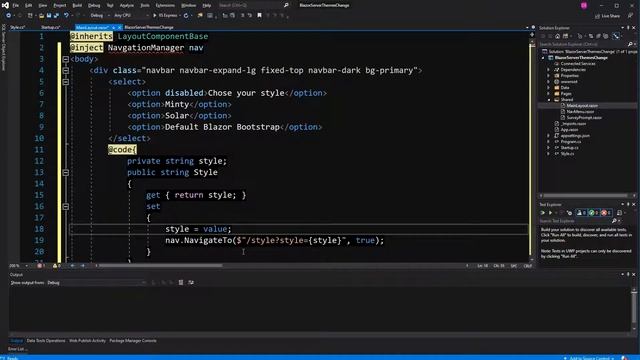This screenshot has width=640, height=360.
Task: Select SurveyPrompt.razor in Solution Explorer
Action: pos(584,118)
